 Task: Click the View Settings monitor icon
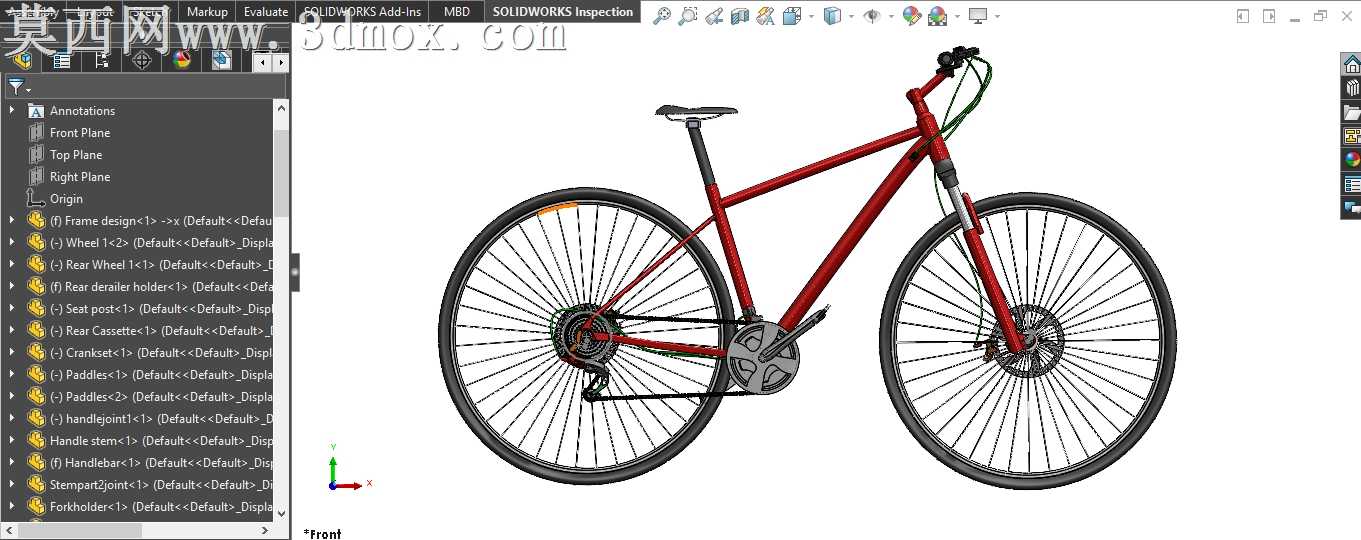[978, 16]
